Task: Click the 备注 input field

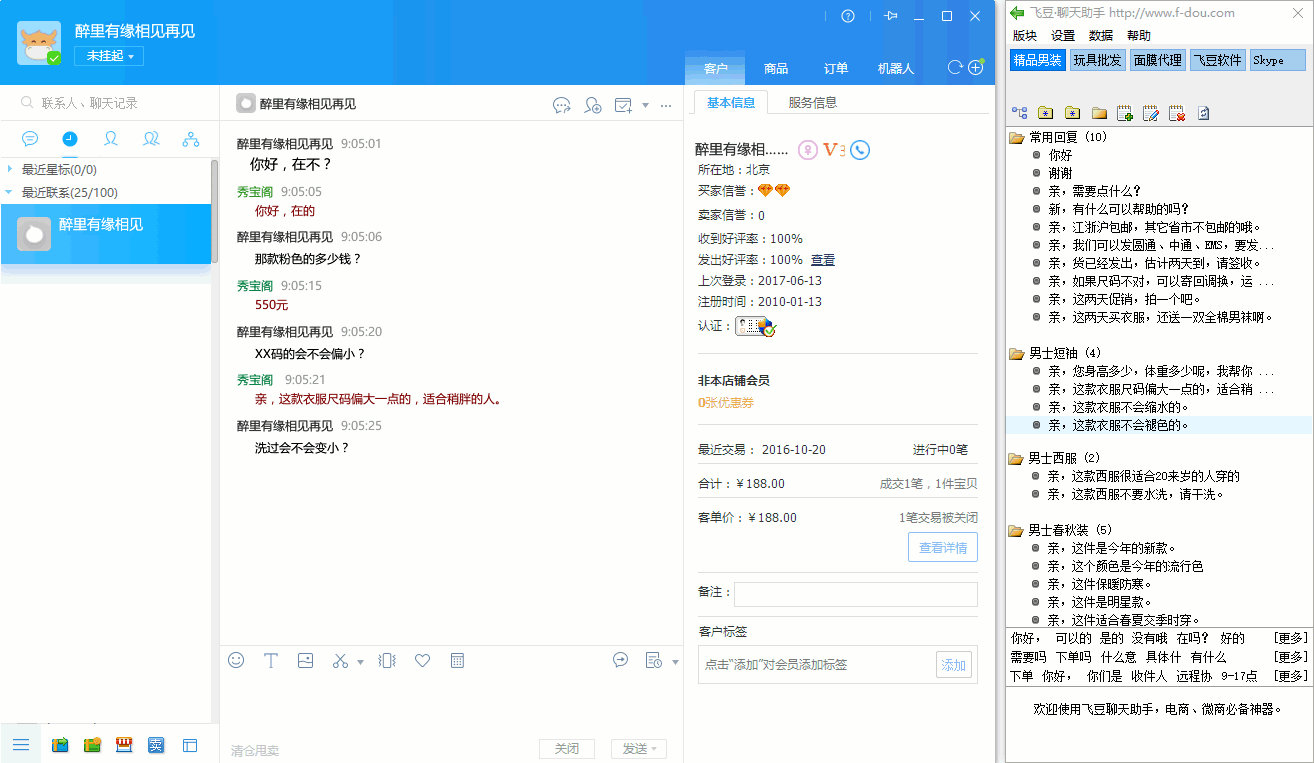Action: (x=855, y=594)
